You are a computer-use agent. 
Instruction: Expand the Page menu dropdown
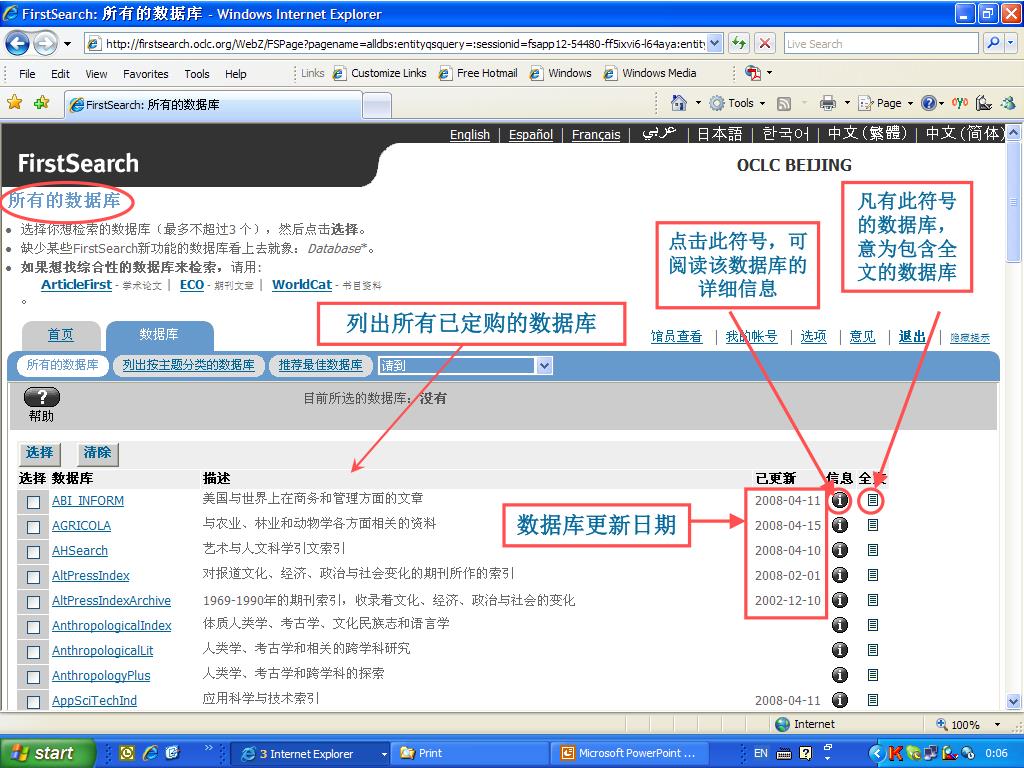[910, 103]
